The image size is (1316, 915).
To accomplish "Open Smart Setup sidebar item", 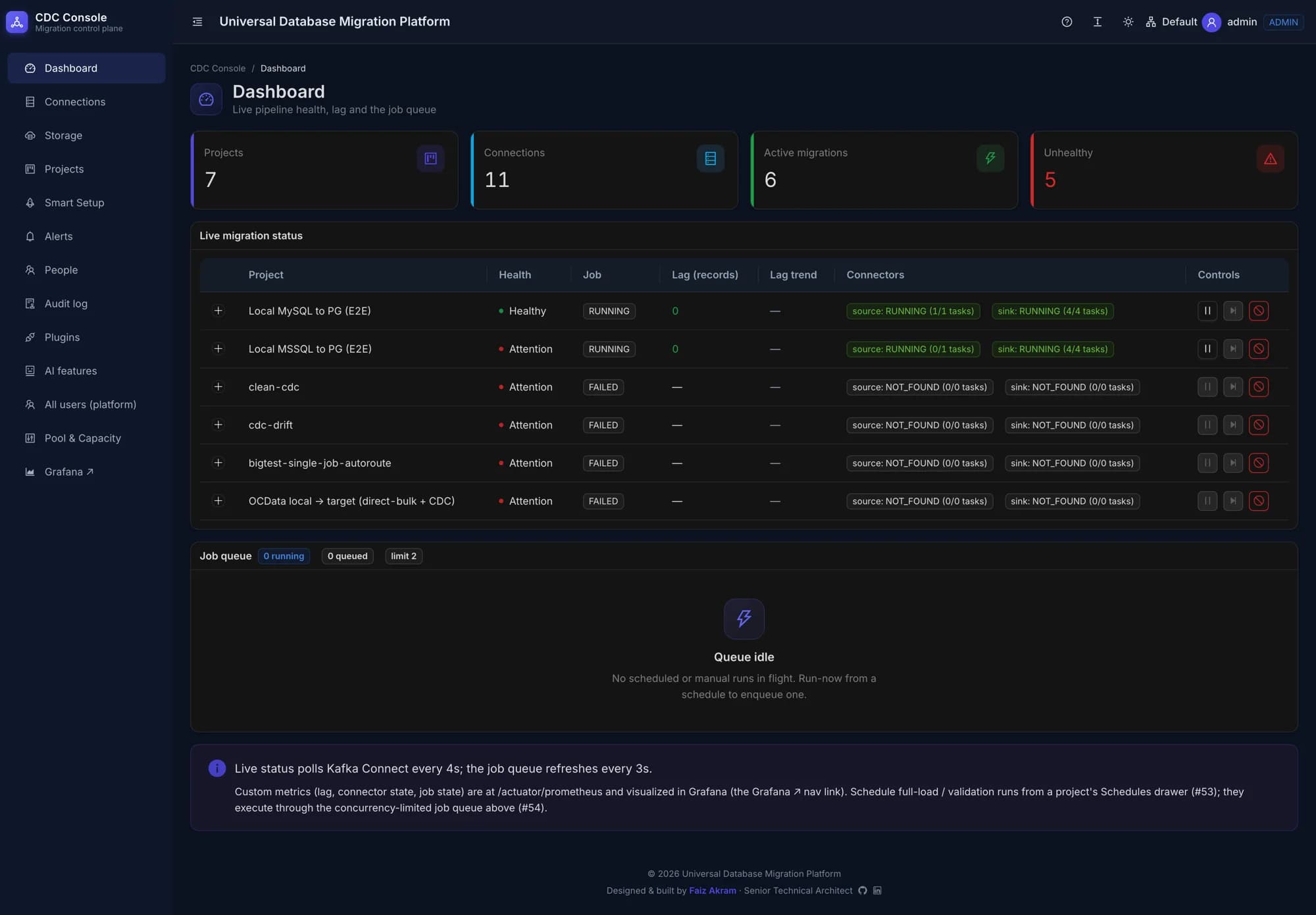I will point(86,203).
